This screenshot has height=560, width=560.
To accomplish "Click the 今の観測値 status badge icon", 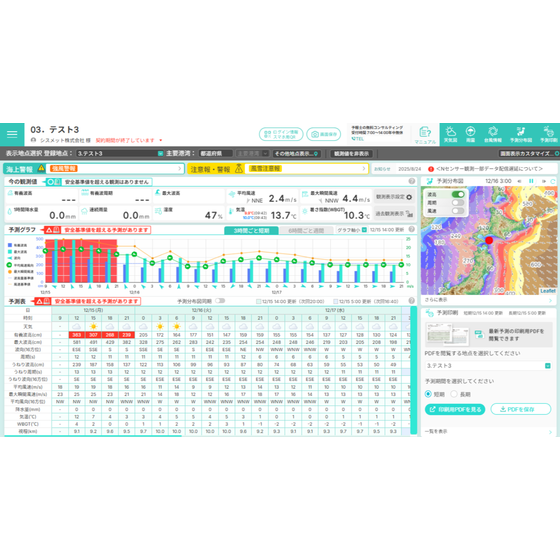I will (x=54, y=182).
